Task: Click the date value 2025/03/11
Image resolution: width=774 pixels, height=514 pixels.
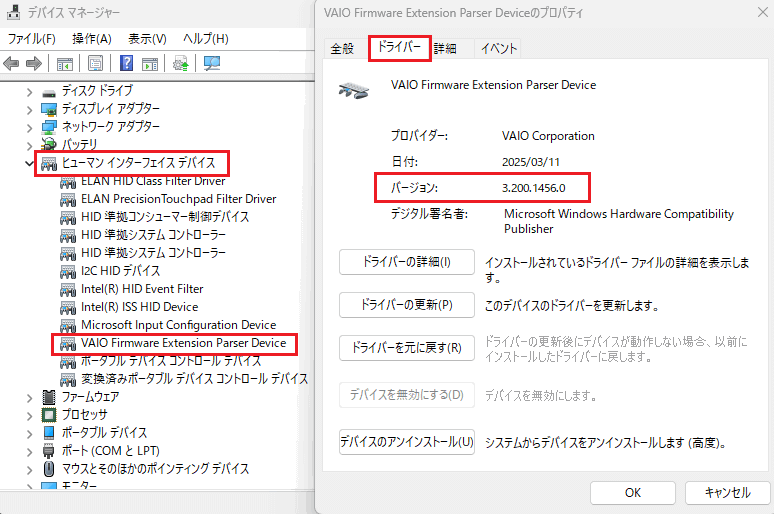Action: pyautogui.click(x=531, y=162)
